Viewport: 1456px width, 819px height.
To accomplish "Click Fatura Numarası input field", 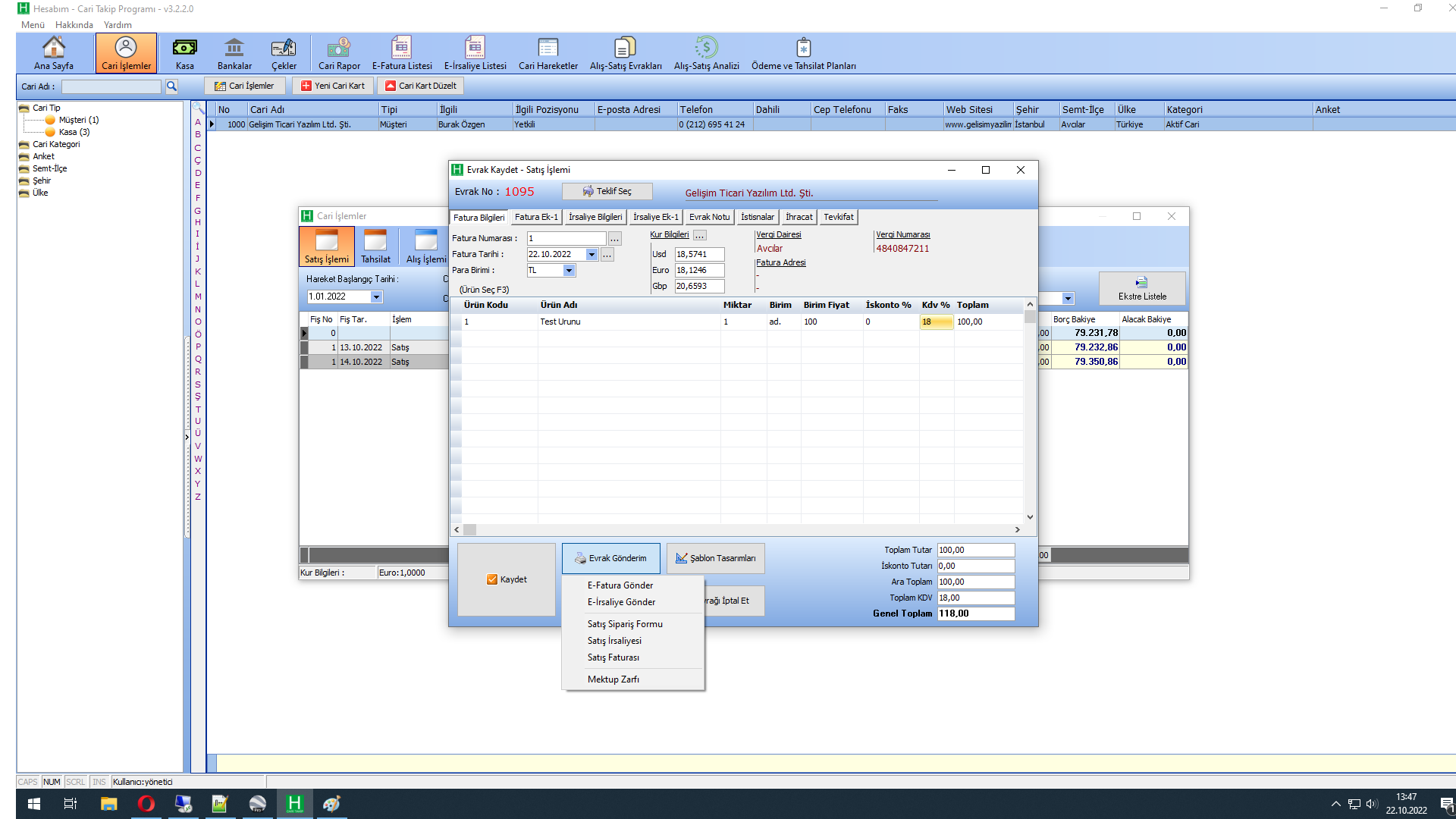I will click(566, 239).
